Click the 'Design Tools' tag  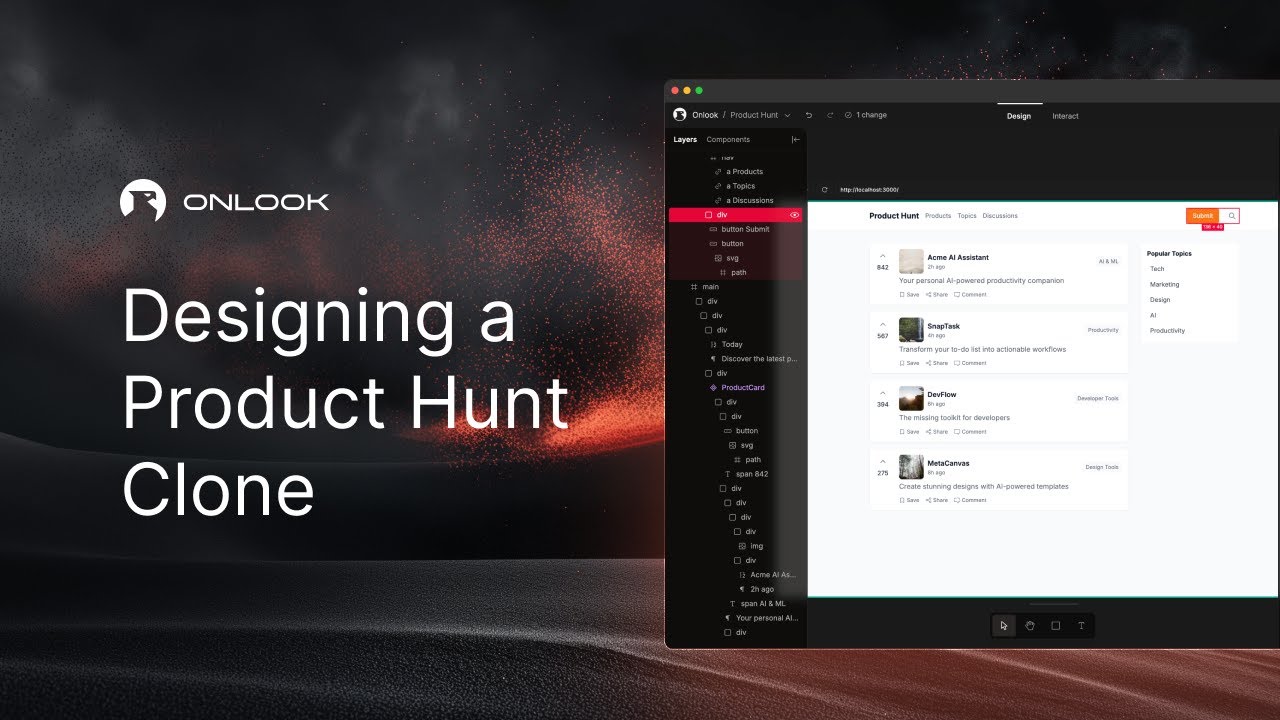point(1102,467)
